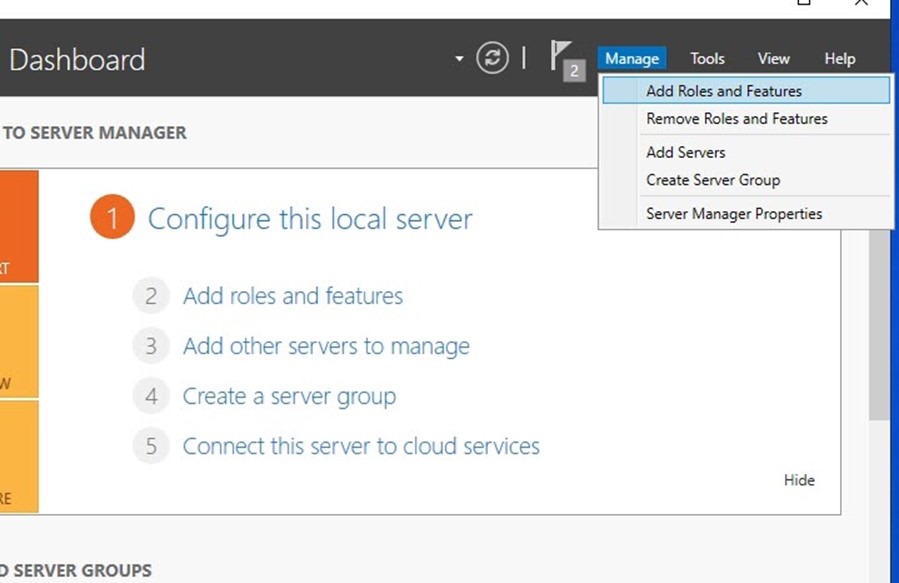Choose Add Roles and Features from menu
Viewport: 899px width, 583px height.
(x=746, y=91)
